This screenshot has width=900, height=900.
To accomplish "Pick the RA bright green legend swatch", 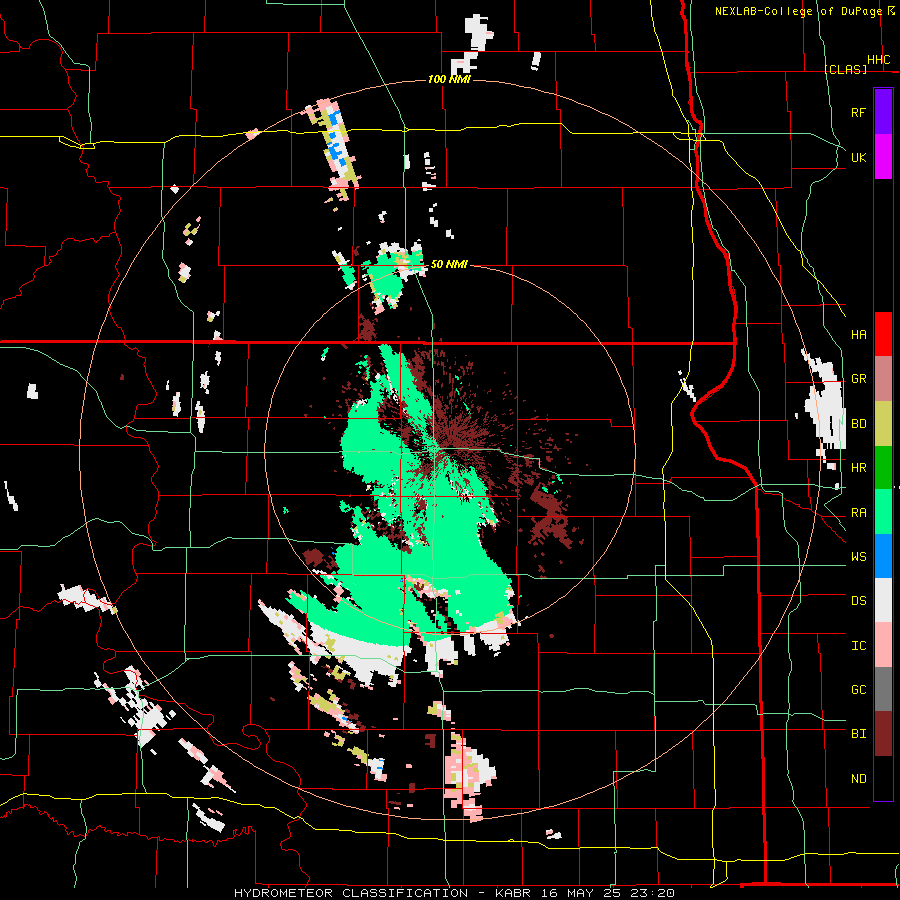I will pos(883,512).
